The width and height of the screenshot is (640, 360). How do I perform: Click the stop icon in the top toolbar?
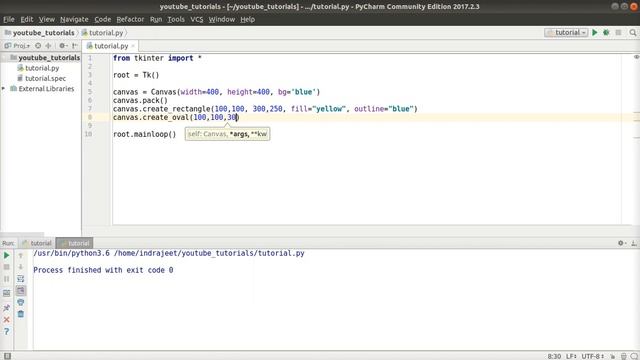click(x=618, y=32)
